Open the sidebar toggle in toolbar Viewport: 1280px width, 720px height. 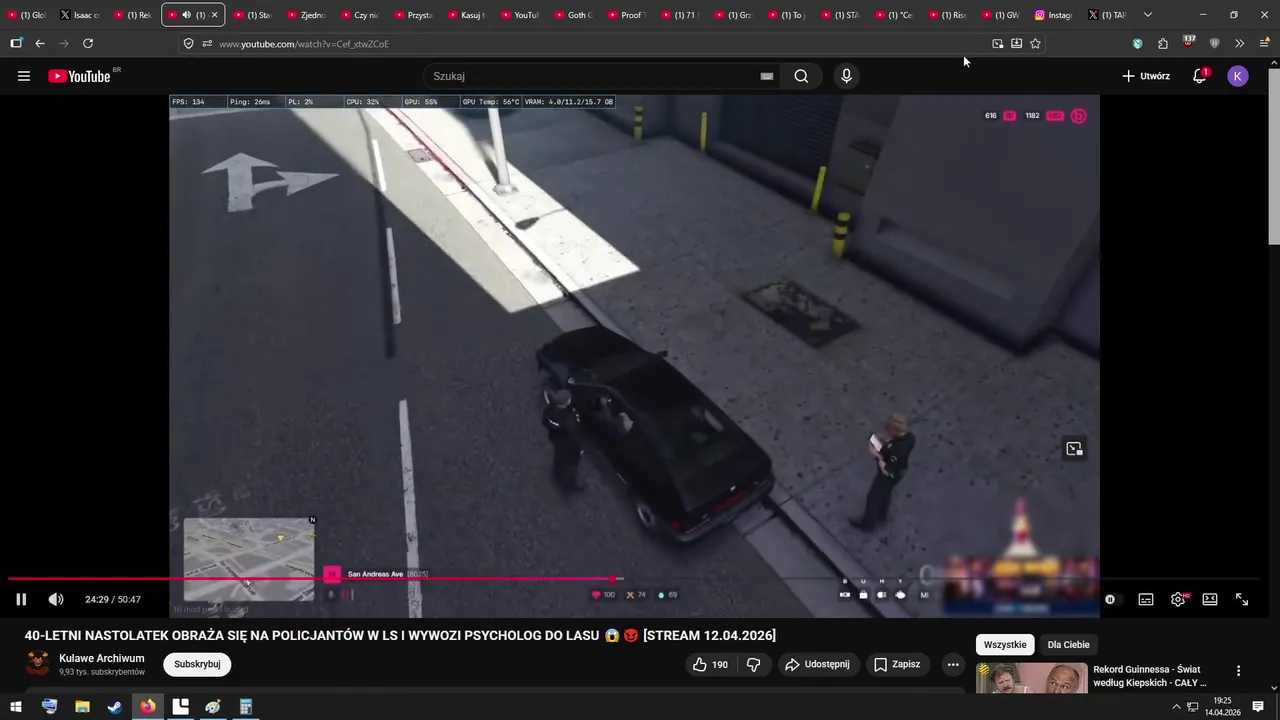(x=16, y=43)
